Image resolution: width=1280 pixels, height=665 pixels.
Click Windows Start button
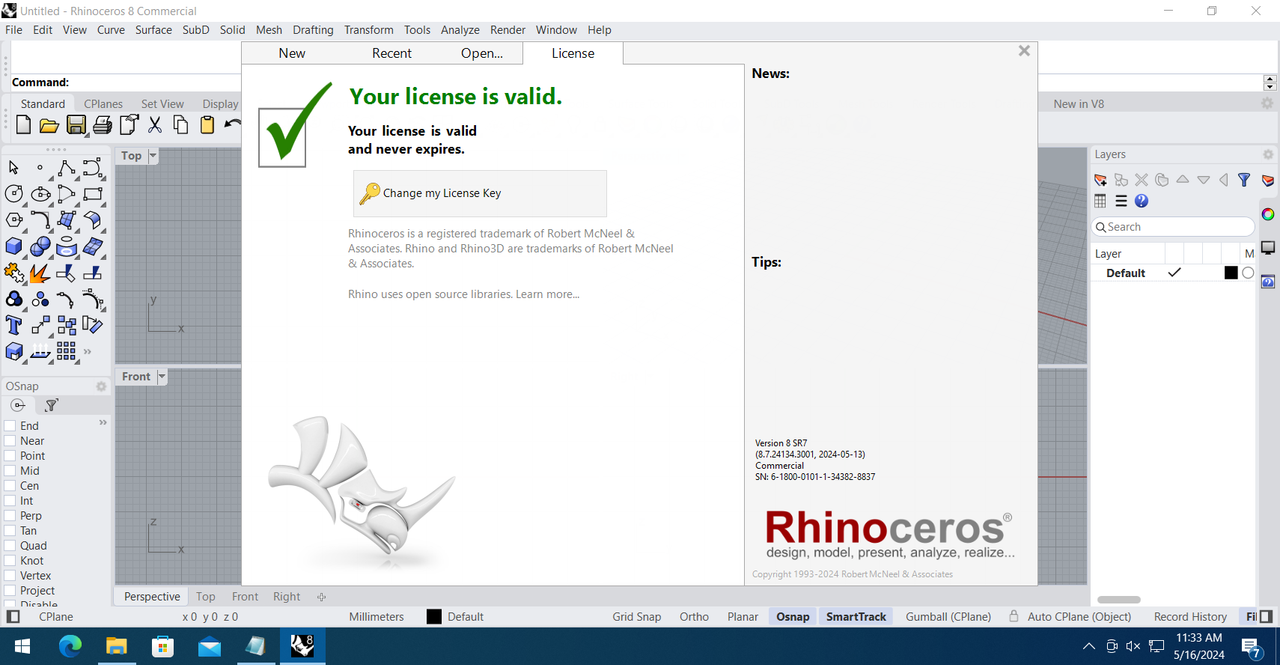coord(21,646)
